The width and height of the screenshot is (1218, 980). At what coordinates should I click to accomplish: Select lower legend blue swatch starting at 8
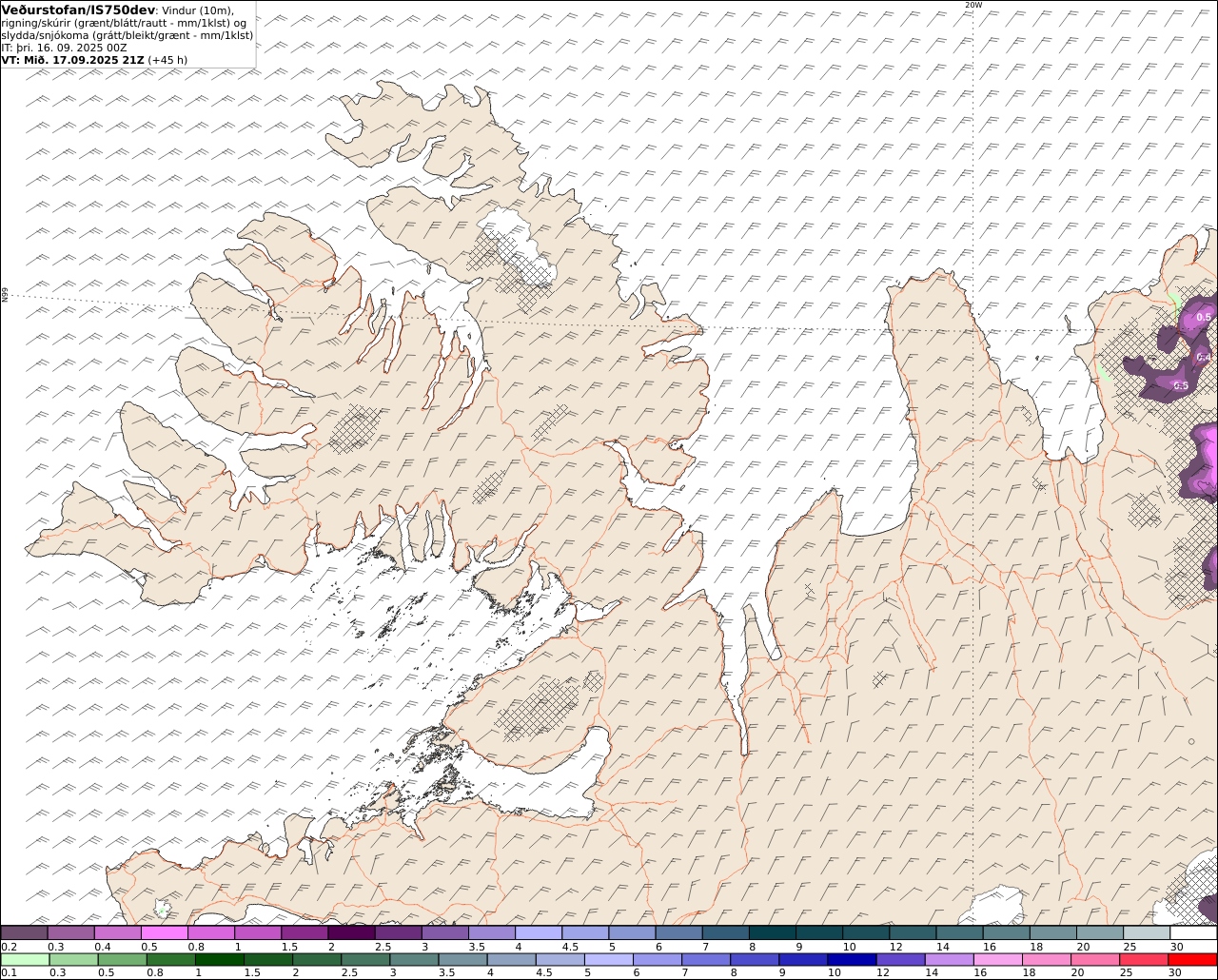(754, 959)
